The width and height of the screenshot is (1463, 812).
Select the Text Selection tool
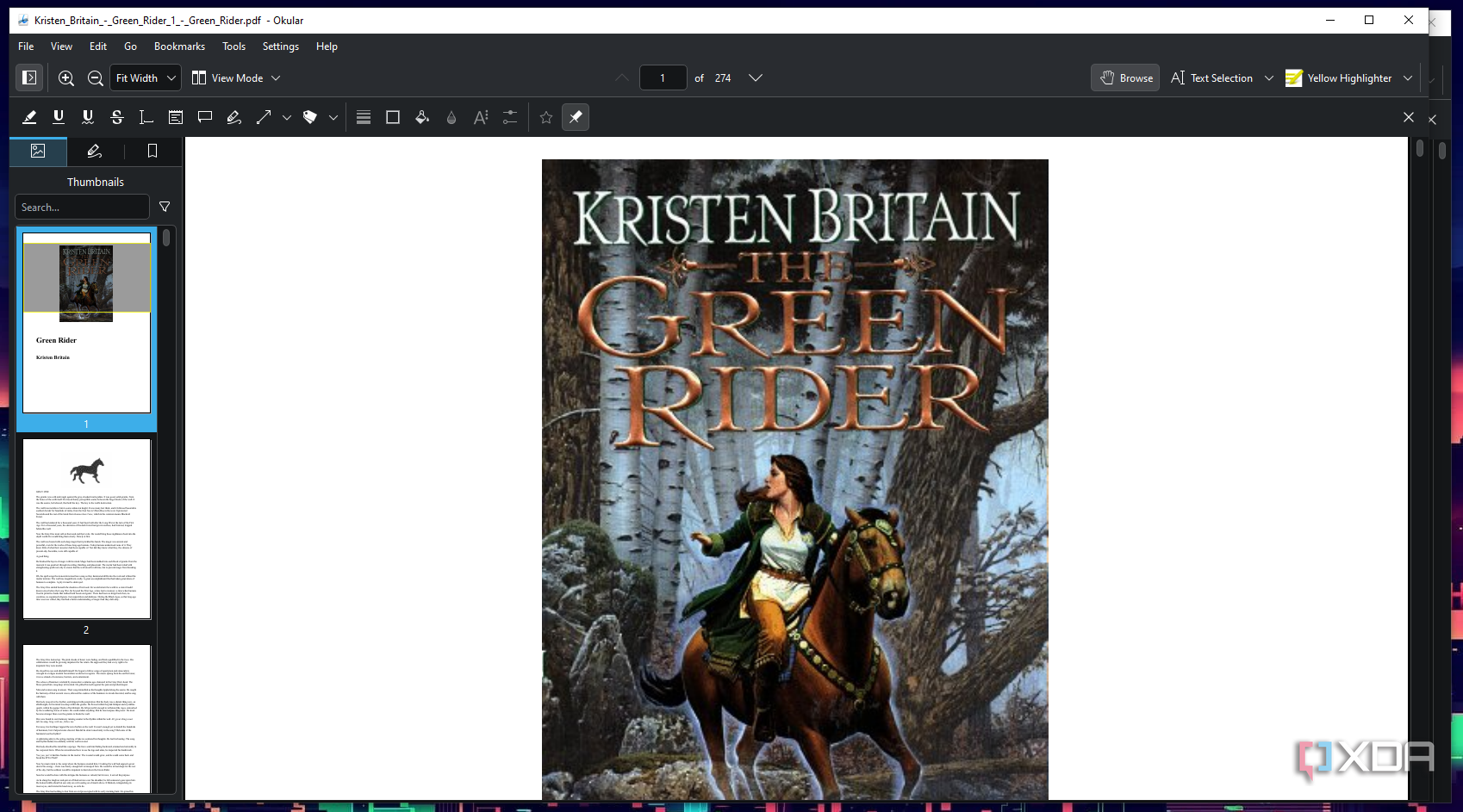1212,77
